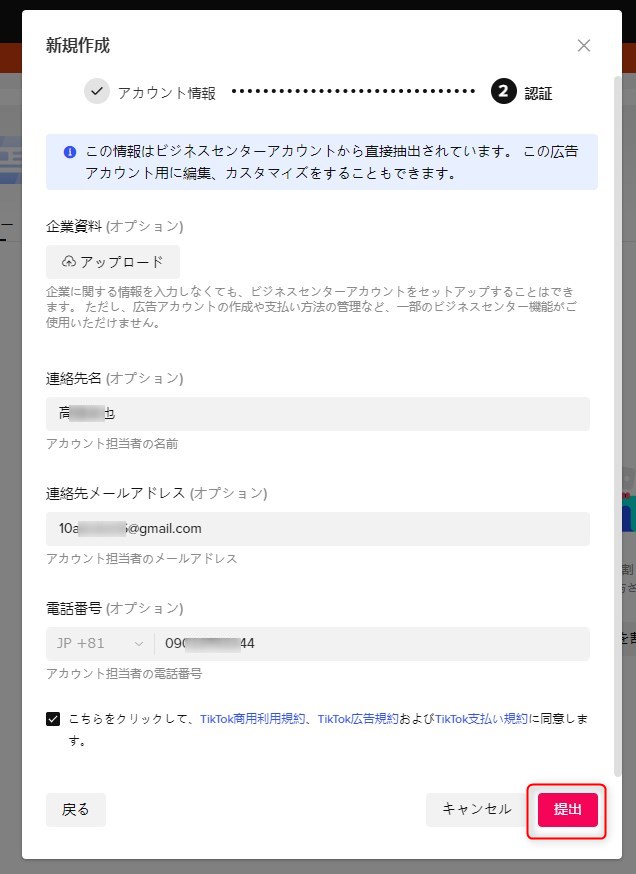The image size is (636, 874).
Task: Open the JP +81 country code dropdown
Action: pos(98,644)
